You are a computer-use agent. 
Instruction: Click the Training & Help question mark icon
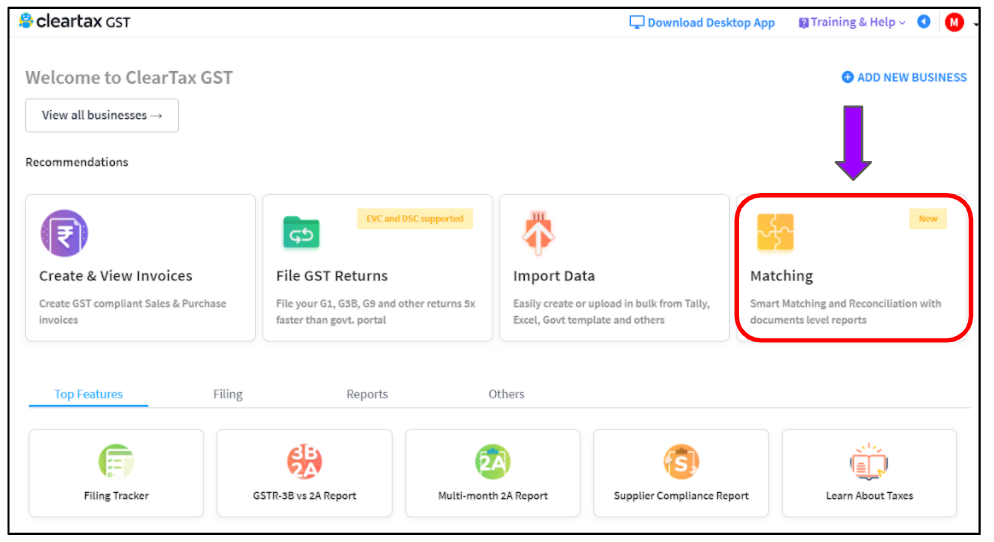click(x=803, y=23)
